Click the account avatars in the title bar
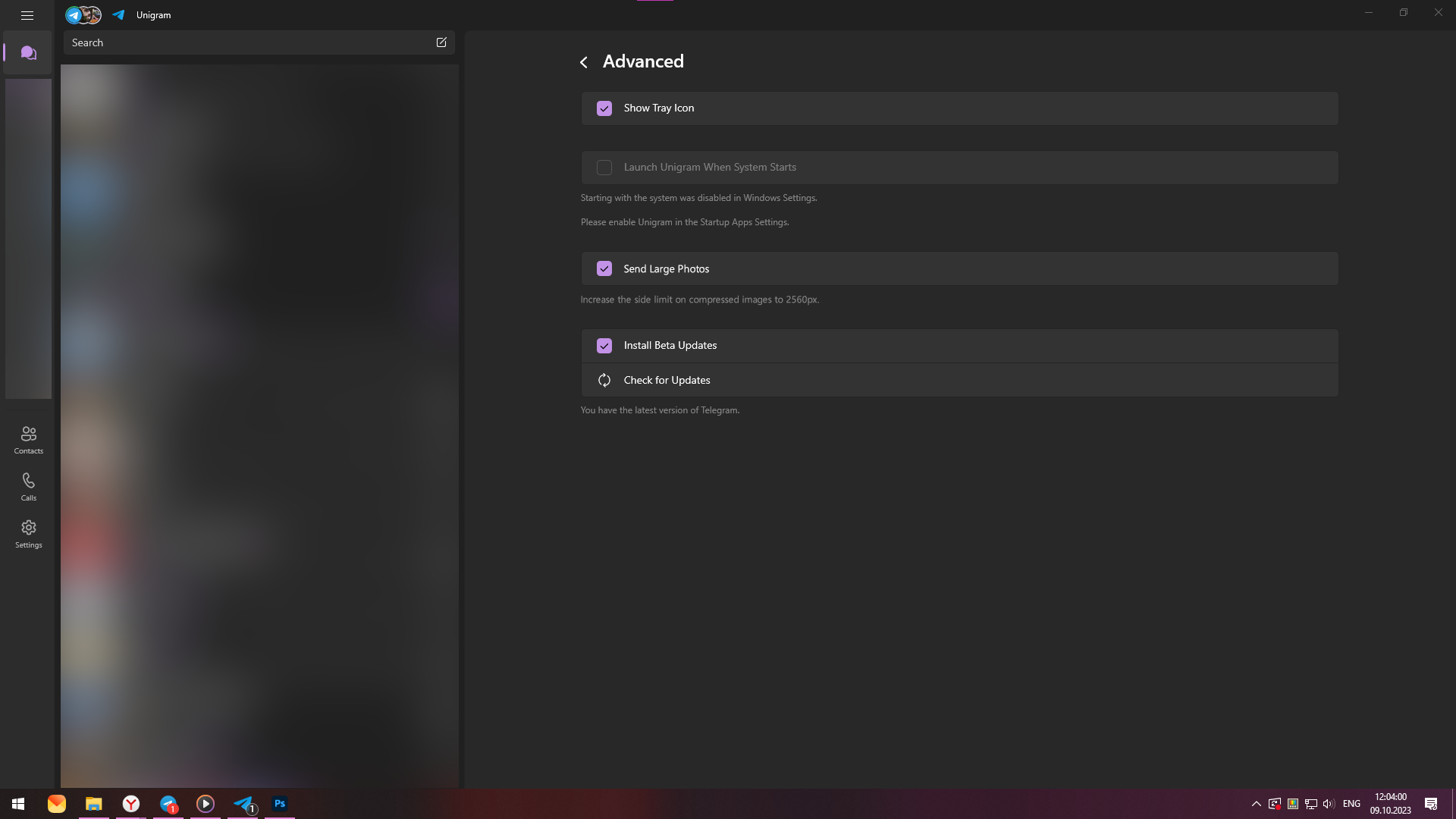The image size is (1456, 819). point(83,15)
